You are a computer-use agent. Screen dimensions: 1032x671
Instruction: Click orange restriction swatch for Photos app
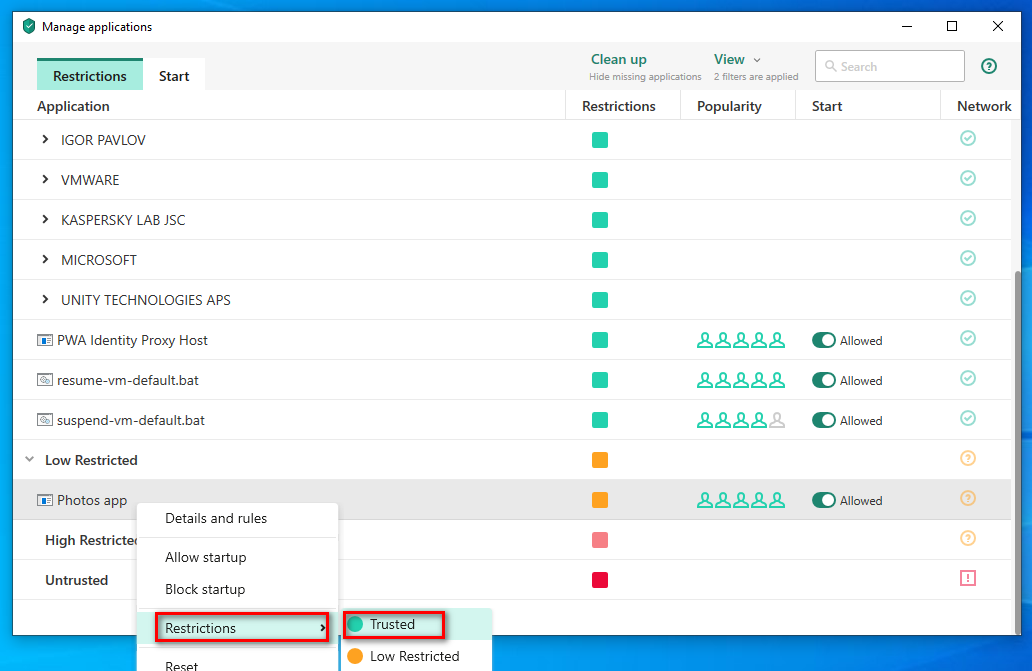(600, 500)
